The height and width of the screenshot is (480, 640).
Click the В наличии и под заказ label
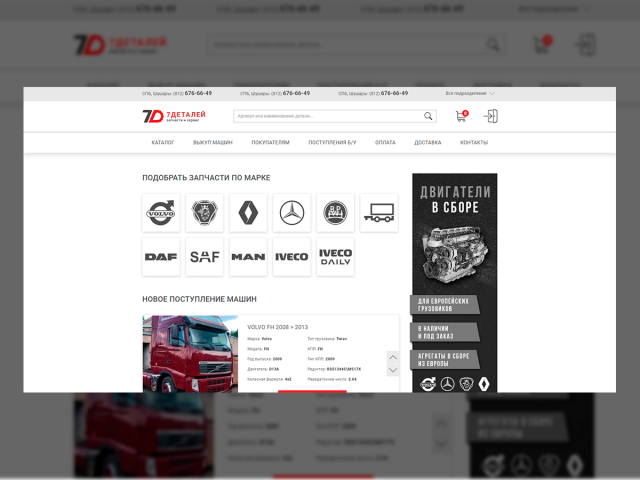444,332
